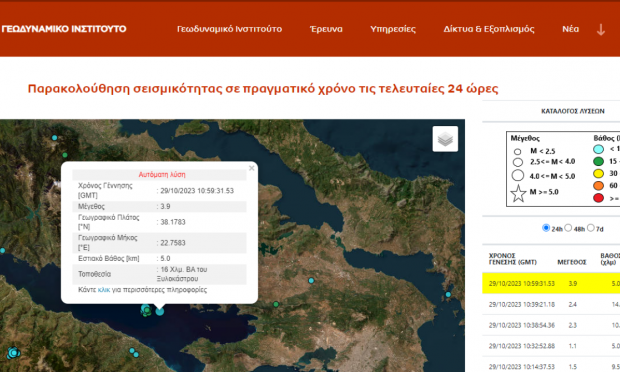
Task: Open the map layers selector icon
Action: 445,139
